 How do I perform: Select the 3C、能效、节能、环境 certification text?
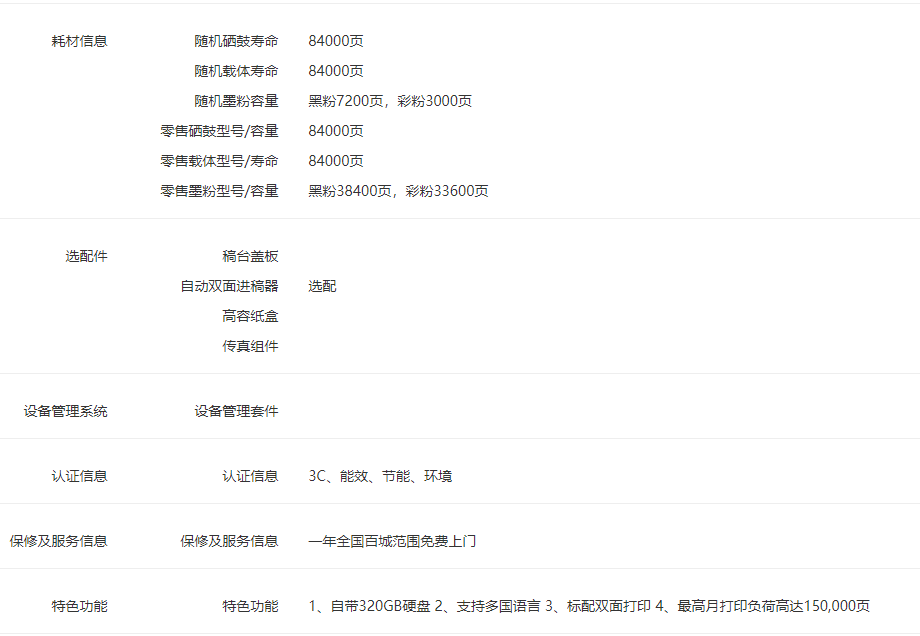point(380,476)
